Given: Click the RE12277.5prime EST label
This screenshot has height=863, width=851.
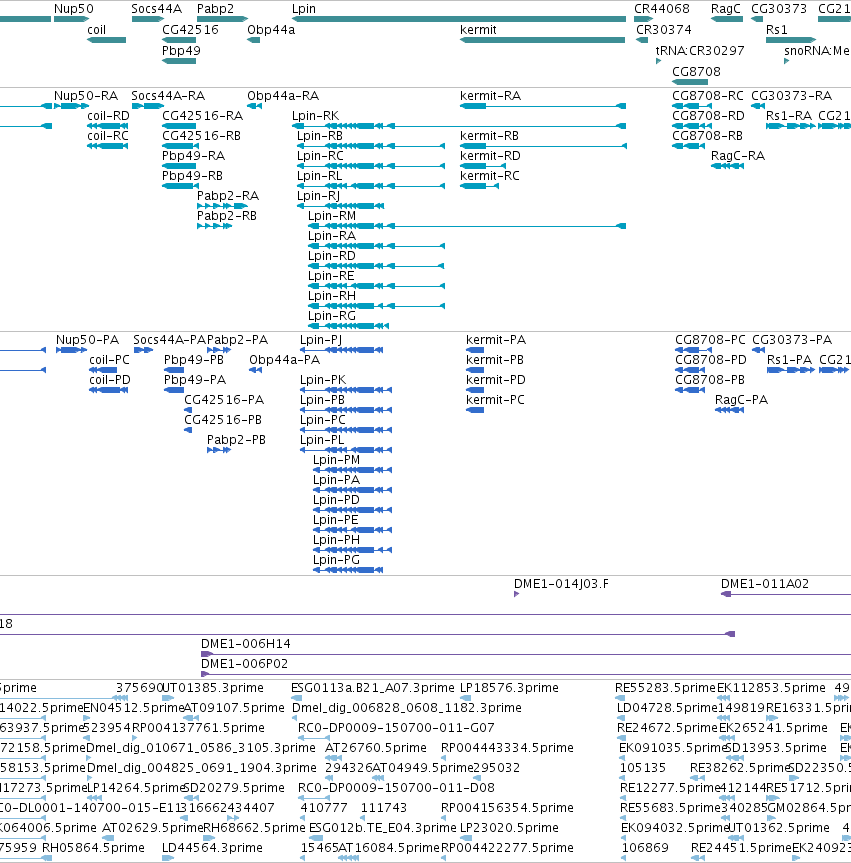Looking at the screenshot, I should click(670, 788).
